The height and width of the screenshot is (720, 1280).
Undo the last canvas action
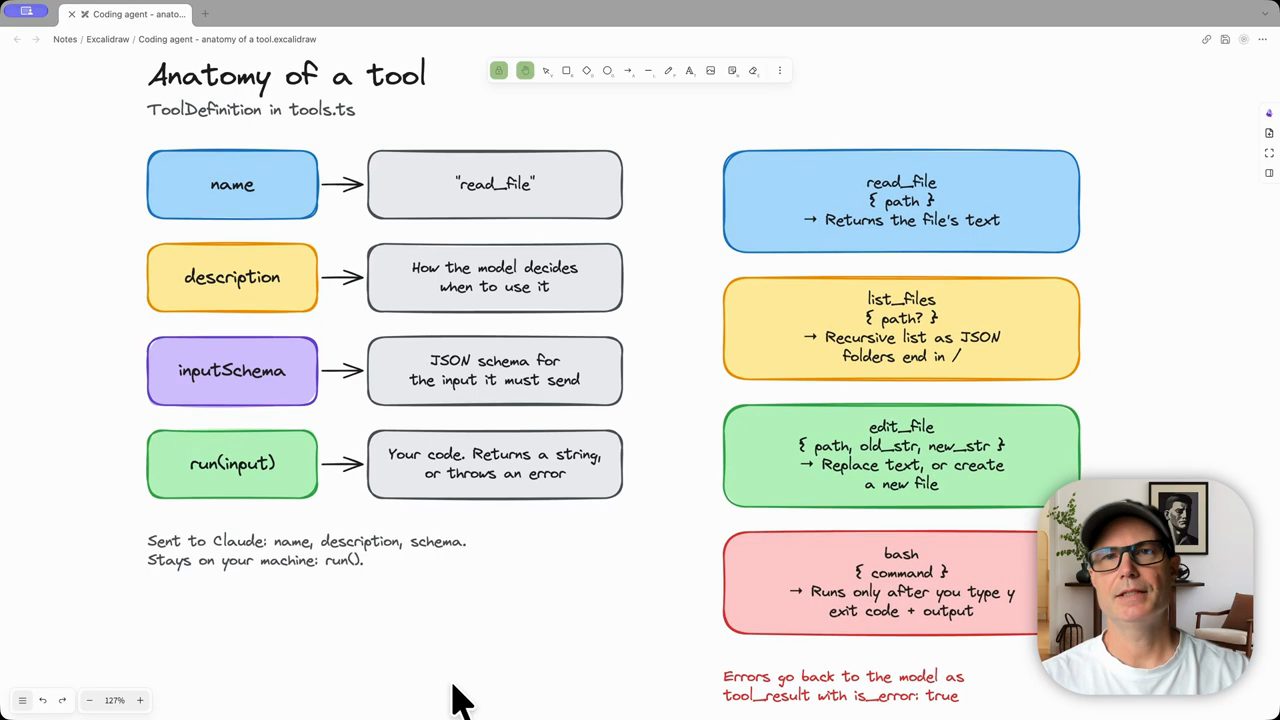pos(43,700)
